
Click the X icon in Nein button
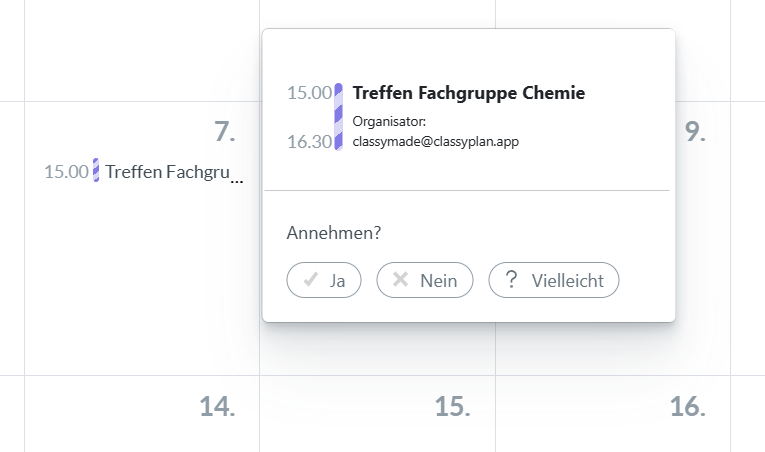point(401,280)
